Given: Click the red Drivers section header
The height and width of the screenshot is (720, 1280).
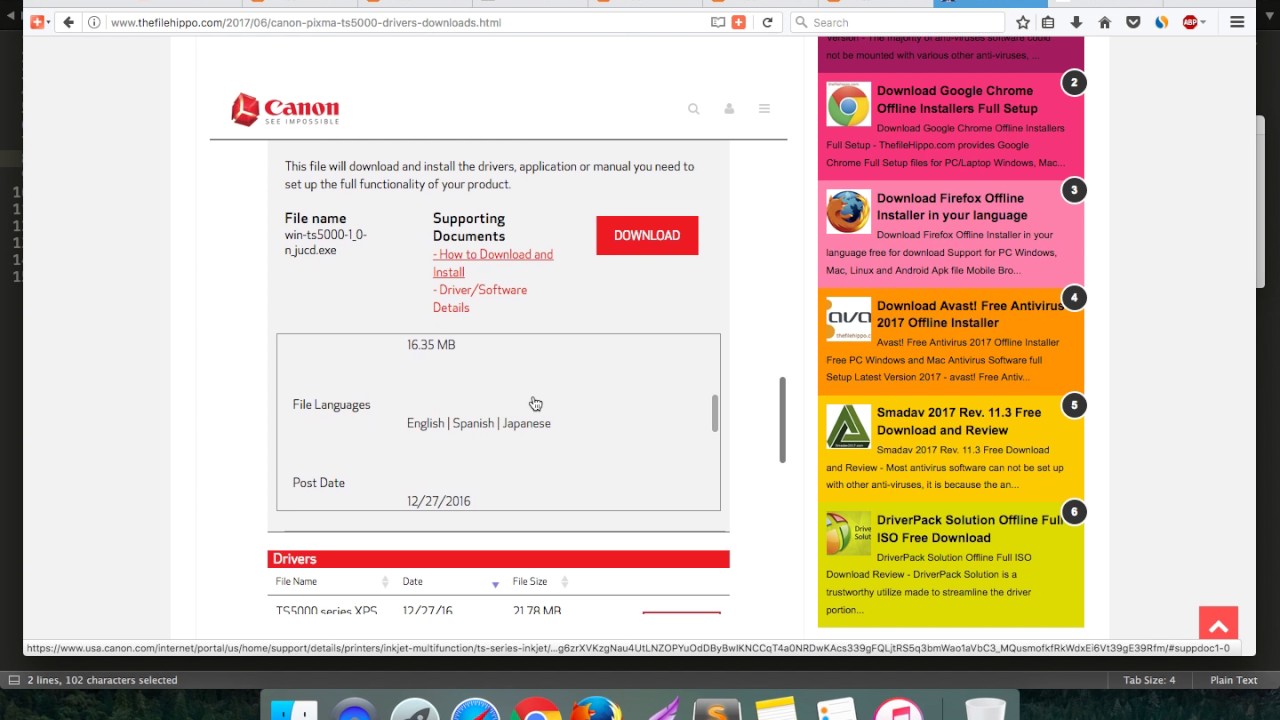Looking at the screenshot, I should 498,559.
